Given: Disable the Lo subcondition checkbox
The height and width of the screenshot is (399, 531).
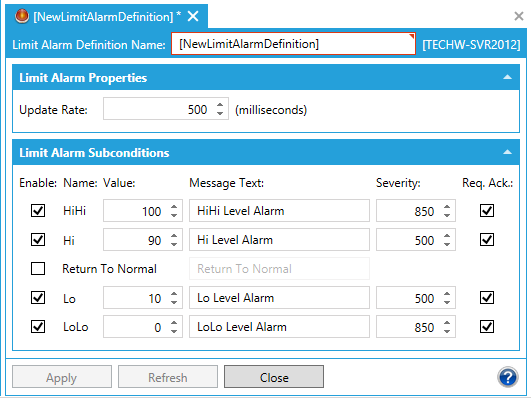Looking at the screenshot, I should (38, 298).
